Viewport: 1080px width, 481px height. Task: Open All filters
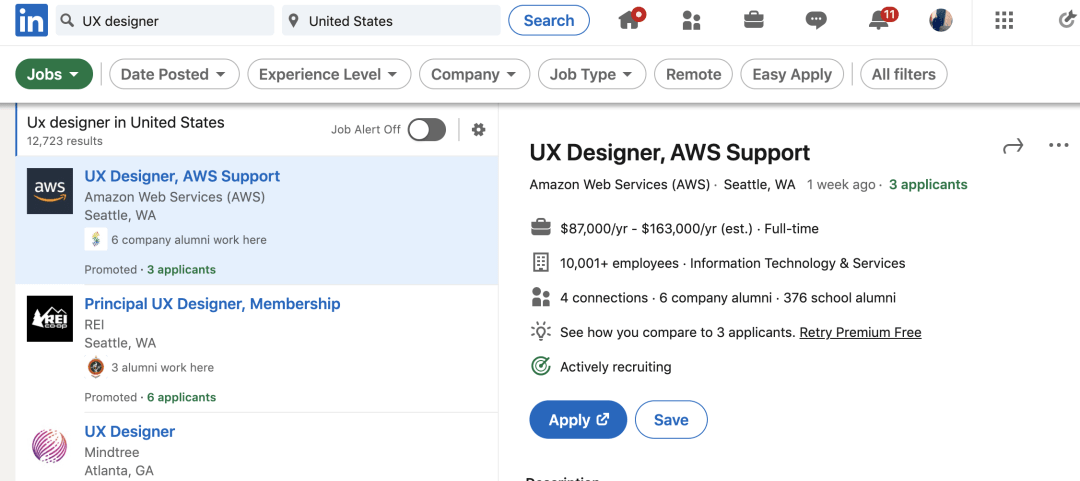[904, 74]
